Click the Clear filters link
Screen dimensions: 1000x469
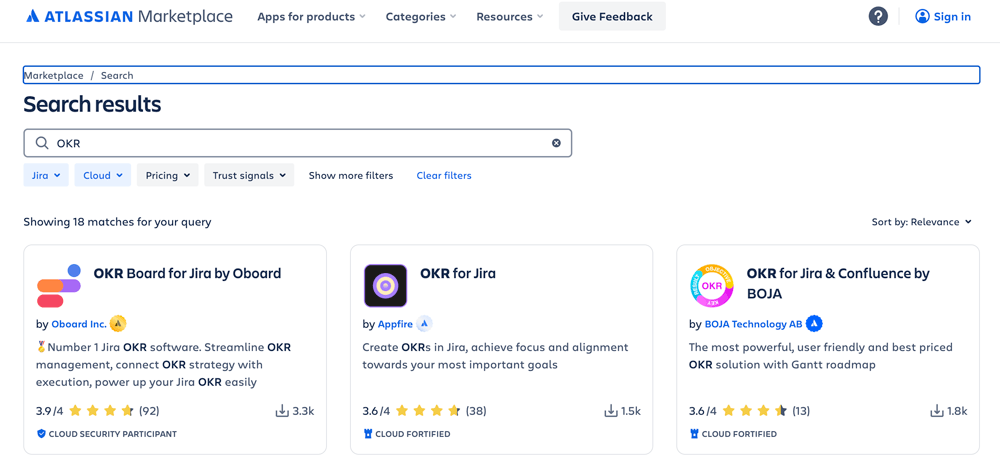tap(444, 175)
